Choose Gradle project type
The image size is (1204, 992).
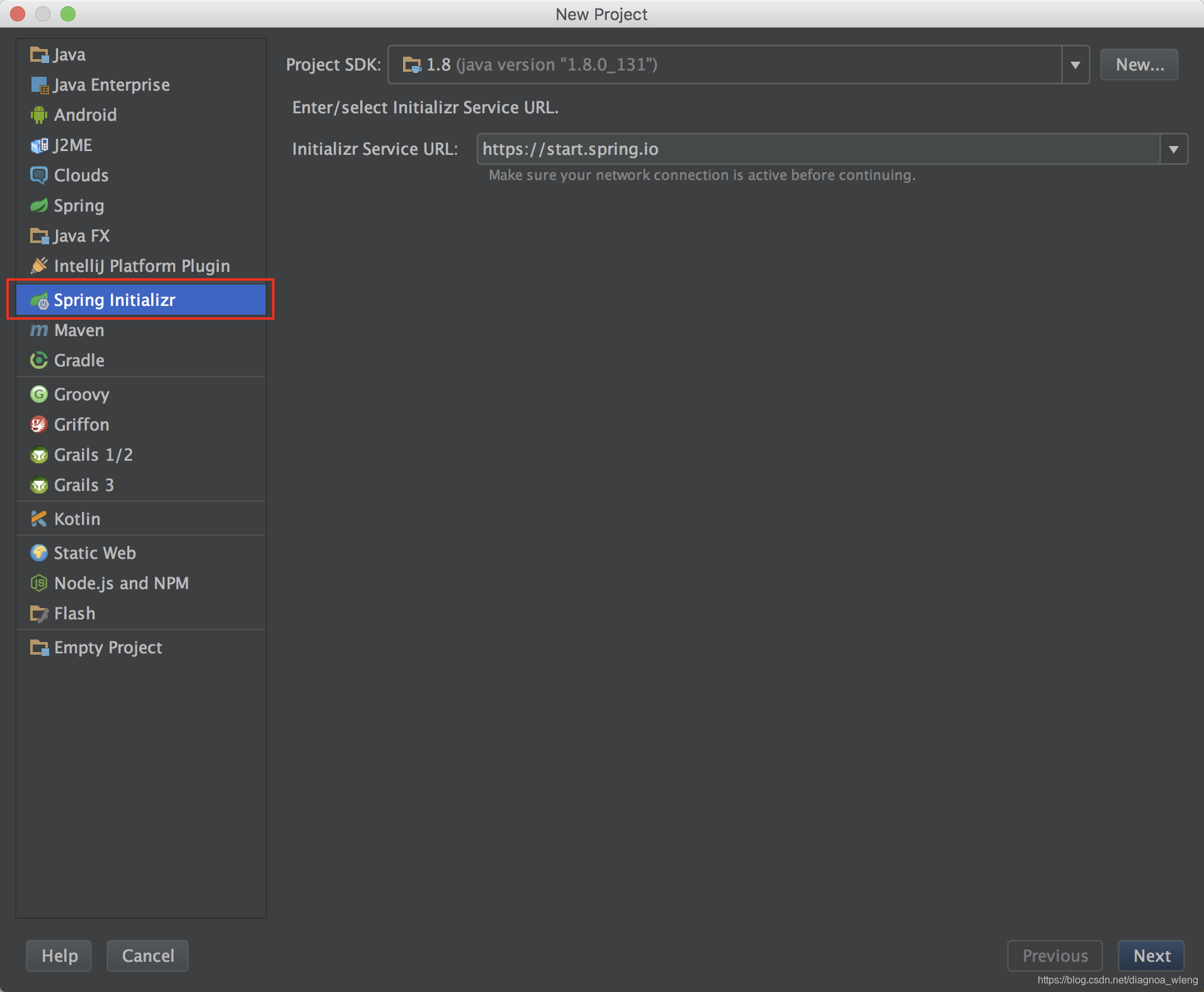pos(141,361)
